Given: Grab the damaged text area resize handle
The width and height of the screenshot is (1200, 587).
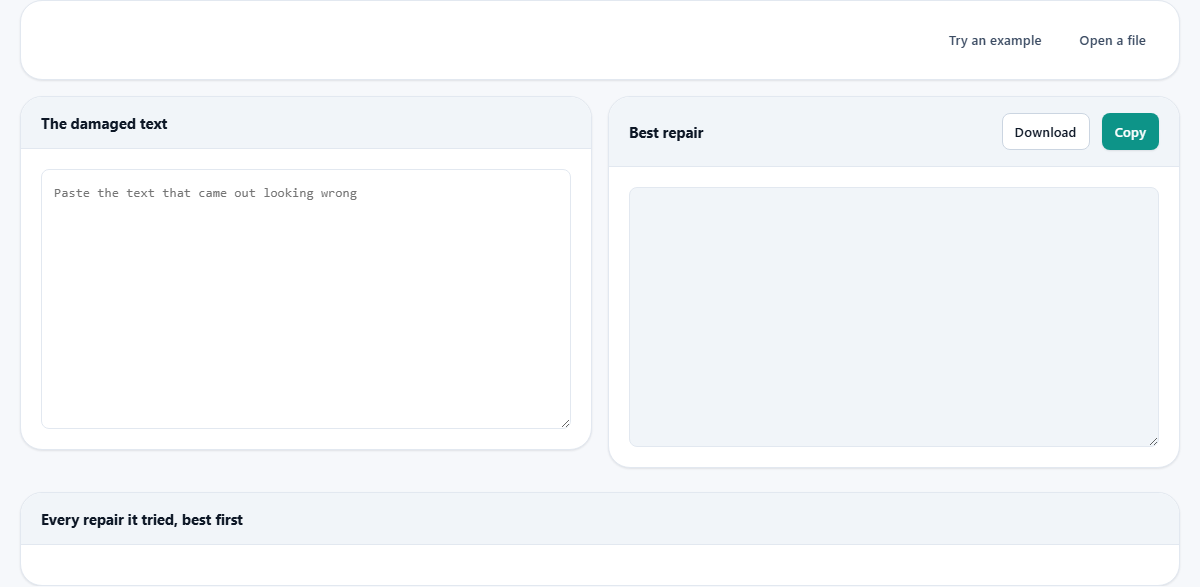Looking at the screenshot, I should (x=565, y=423).
